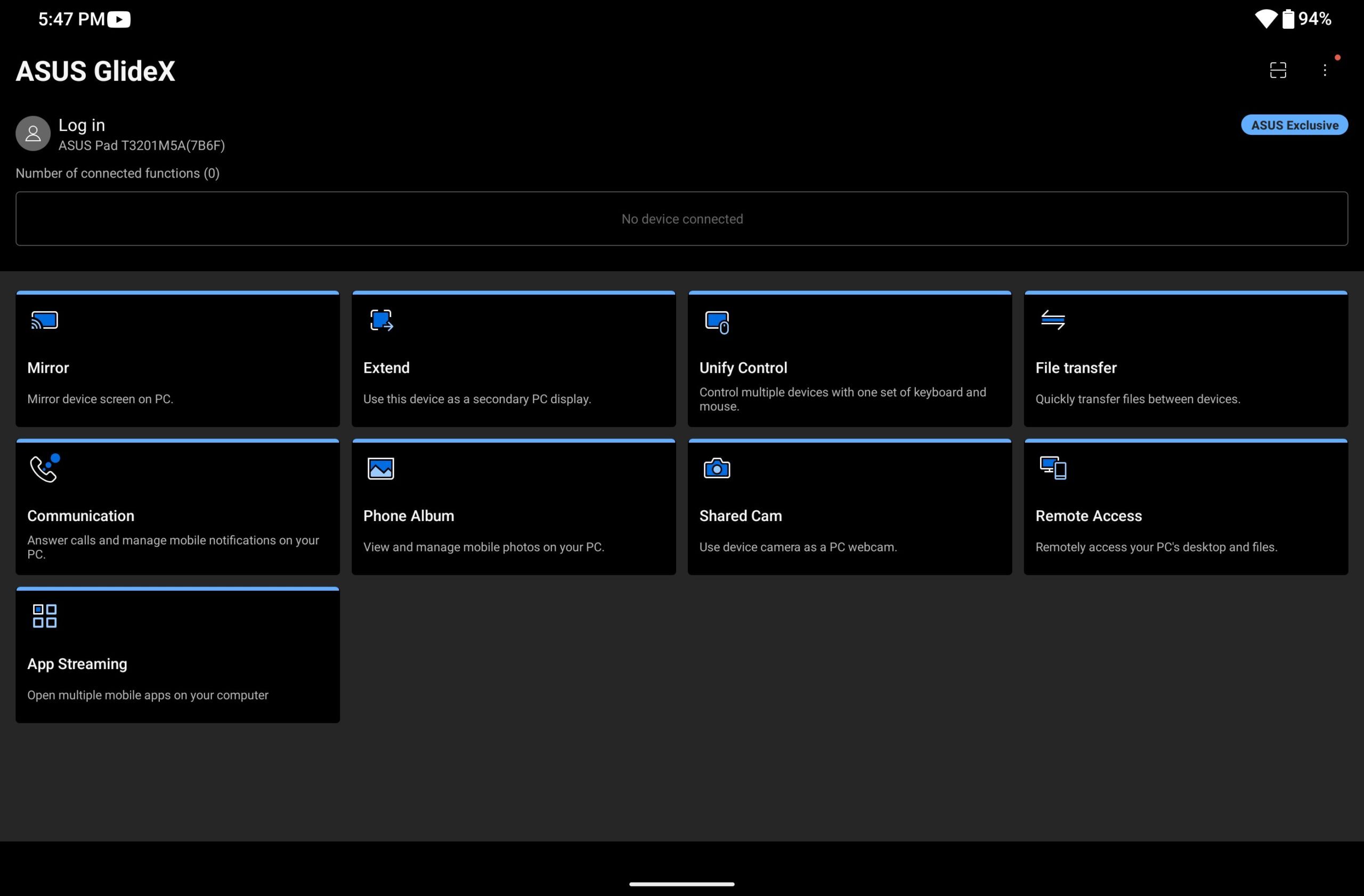
Task: Tap the user avatar icon
Action: click(33, 134)
